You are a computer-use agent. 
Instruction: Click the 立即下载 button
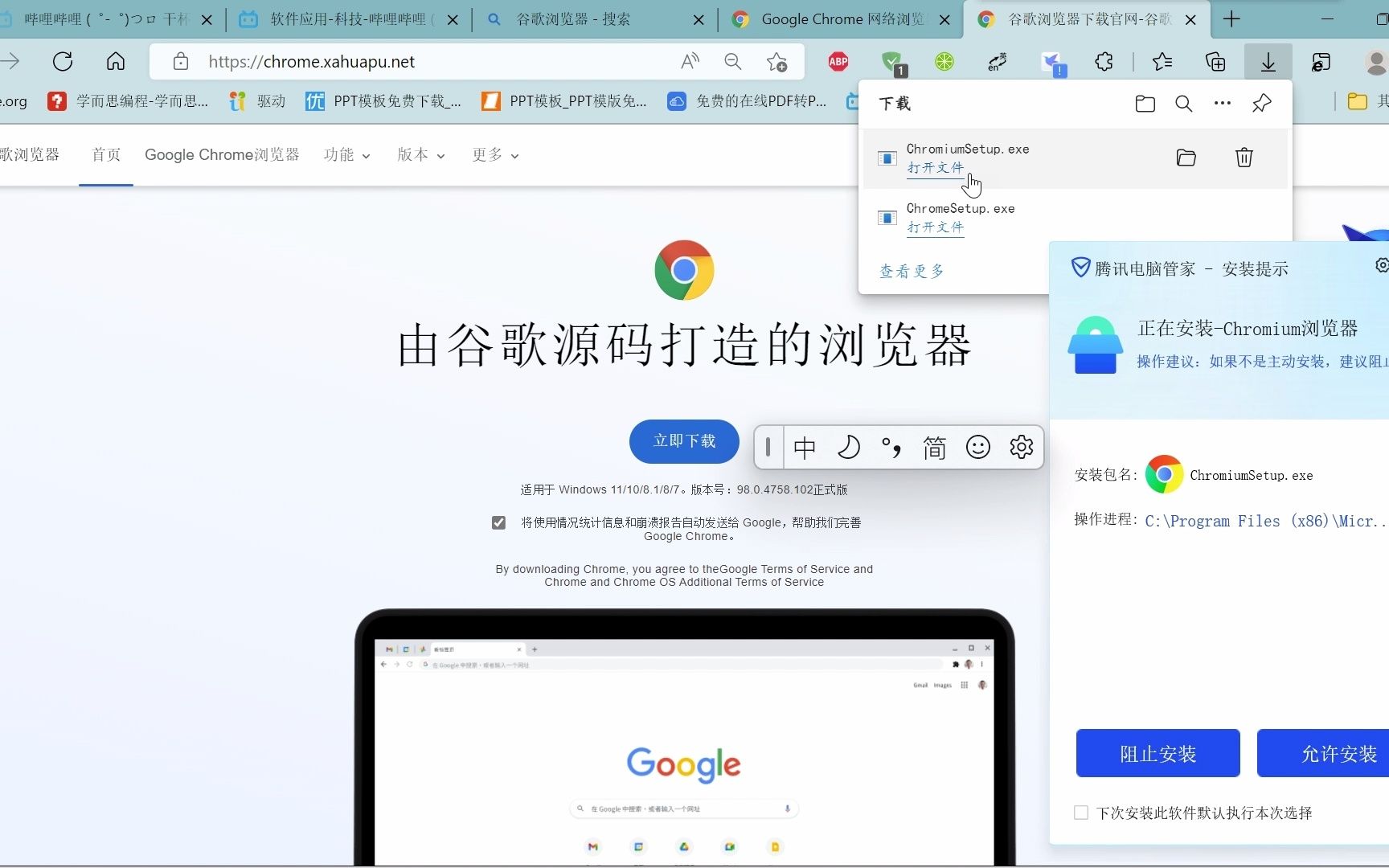coord(684,441)
